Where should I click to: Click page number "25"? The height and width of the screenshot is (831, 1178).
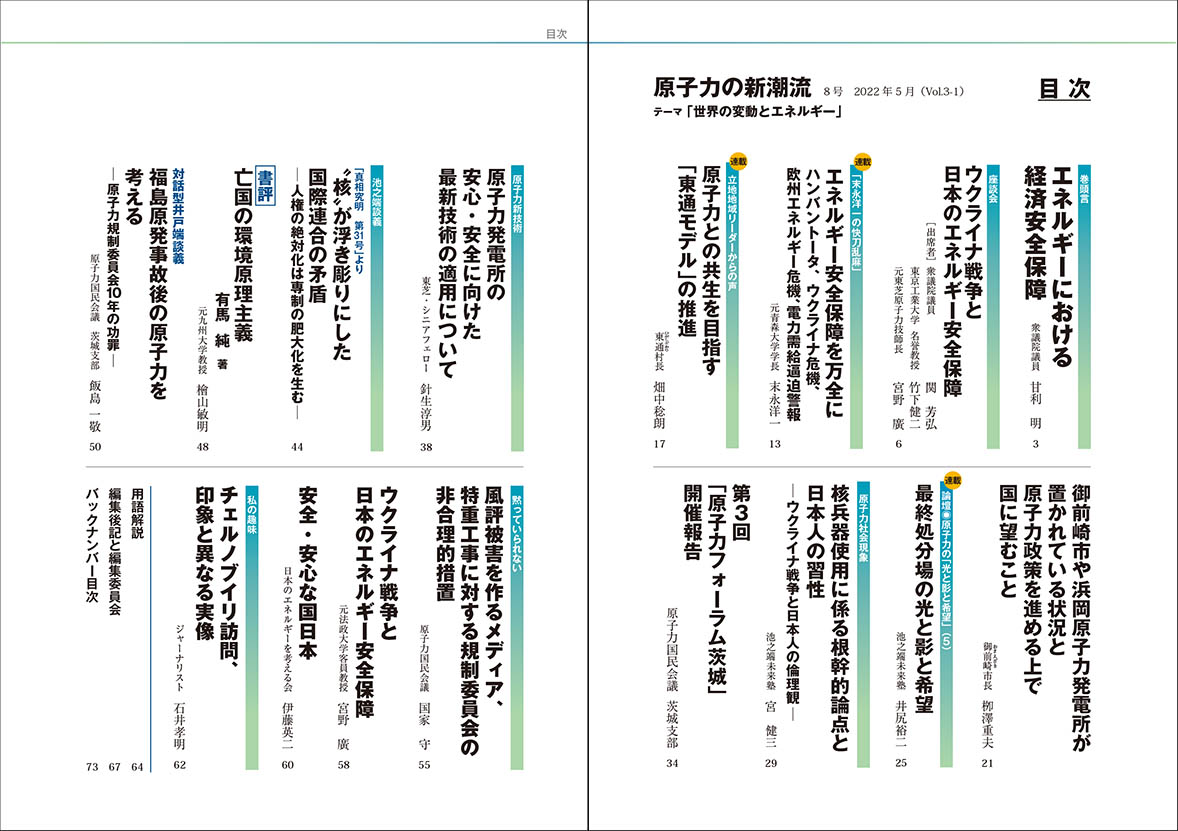(902, 763)
